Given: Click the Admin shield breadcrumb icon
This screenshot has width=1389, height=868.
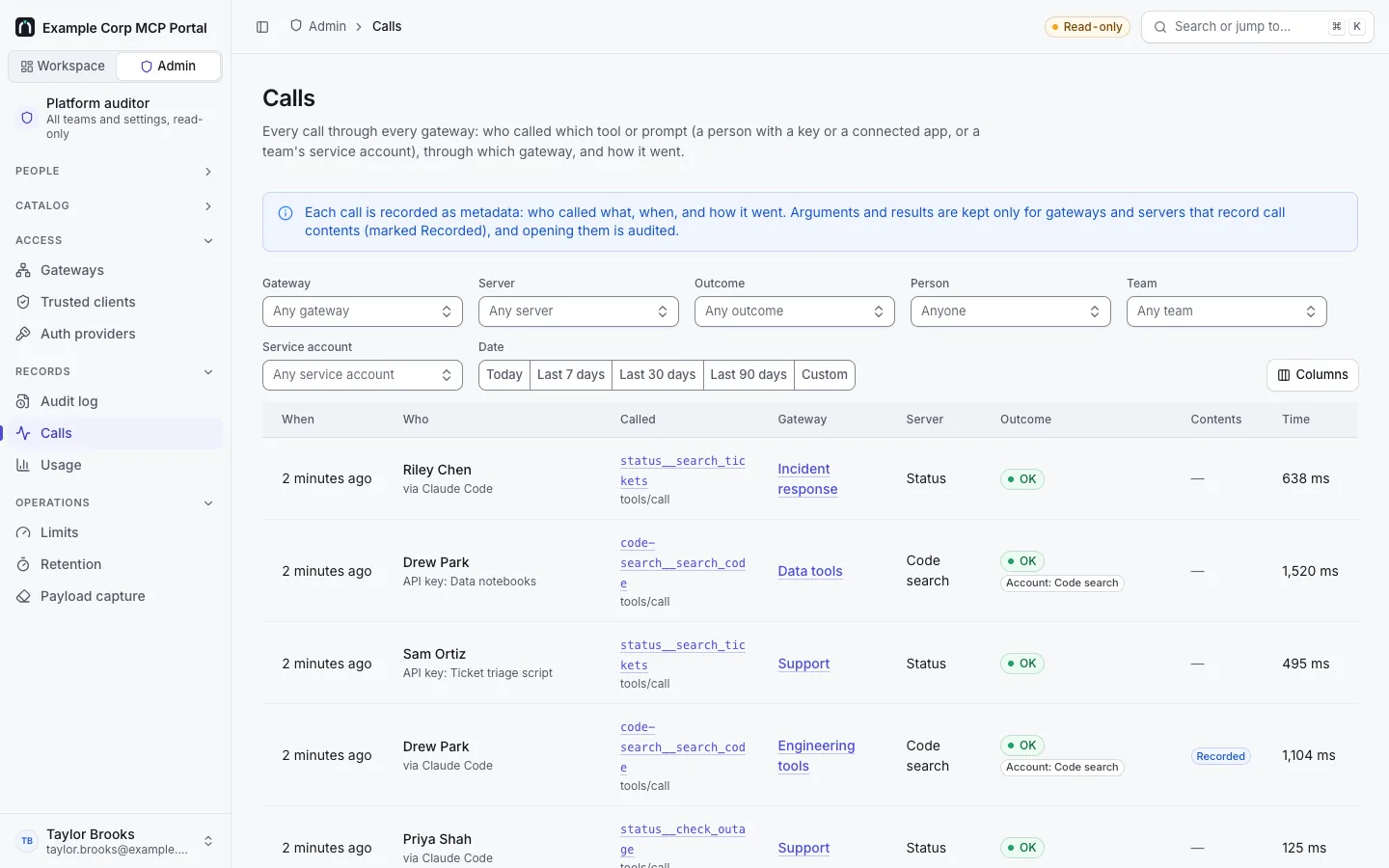Looking at the screenshot, I should pos(296,26).
